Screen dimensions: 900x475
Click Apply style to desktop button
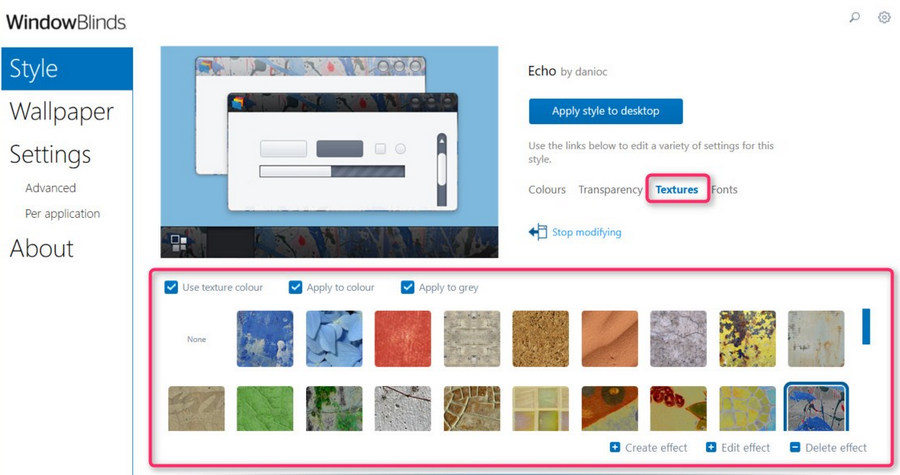[x=606, y=111]
